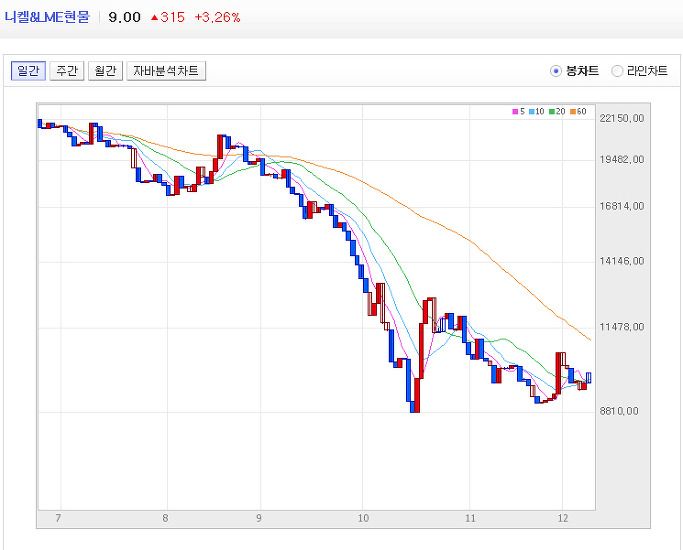Click the green 20-day average legend swatch
This screenshot has width=683, height=550.
[x=552, y=112]
